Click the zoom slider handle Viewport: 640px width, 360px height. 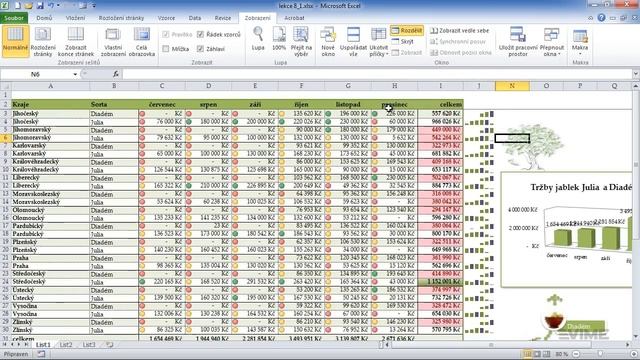point(600,354)
